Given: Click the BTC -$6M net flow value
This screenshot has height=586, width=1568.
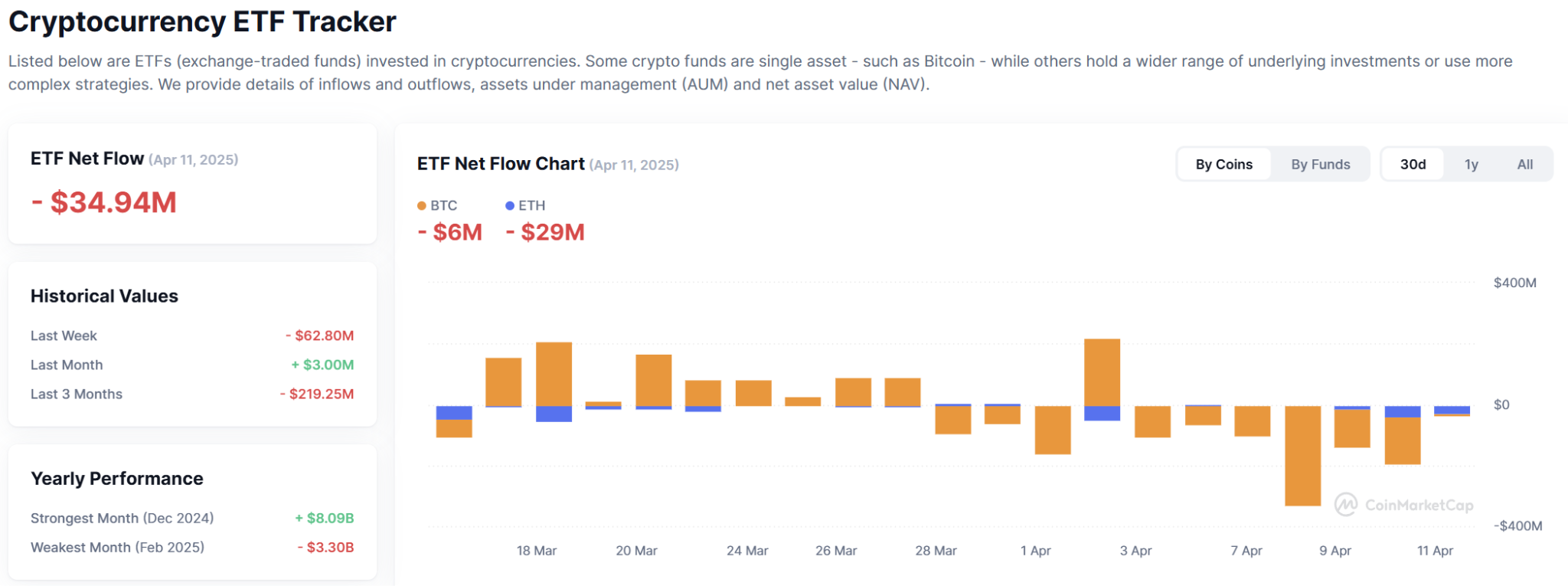Looking at the screenshot, I should 450,232.
